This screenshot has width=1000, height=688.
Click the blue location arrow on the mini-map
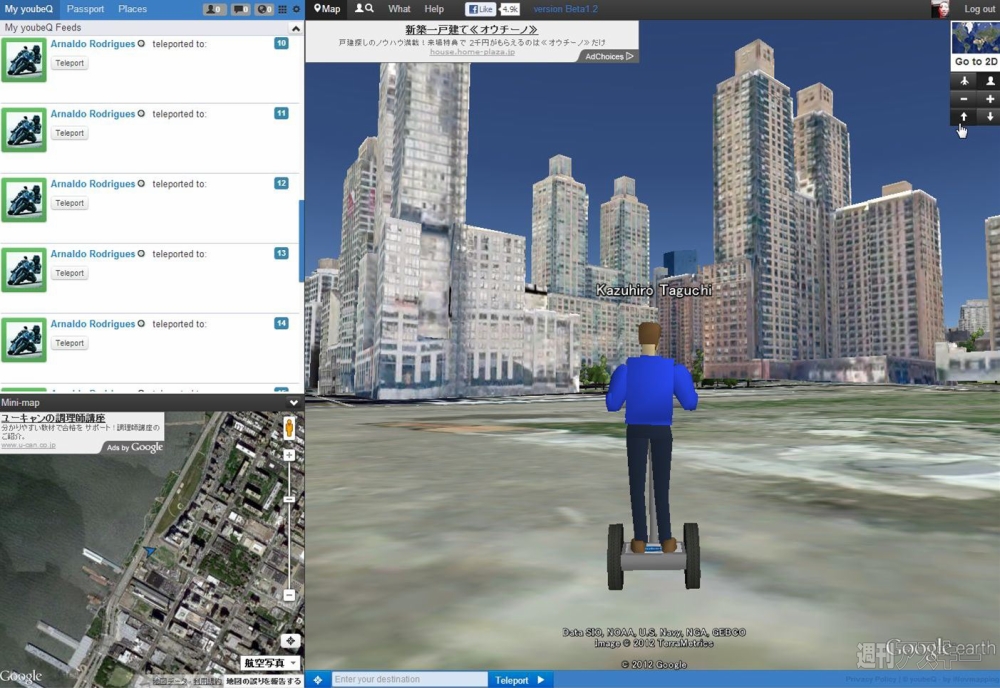pos(149,551)
